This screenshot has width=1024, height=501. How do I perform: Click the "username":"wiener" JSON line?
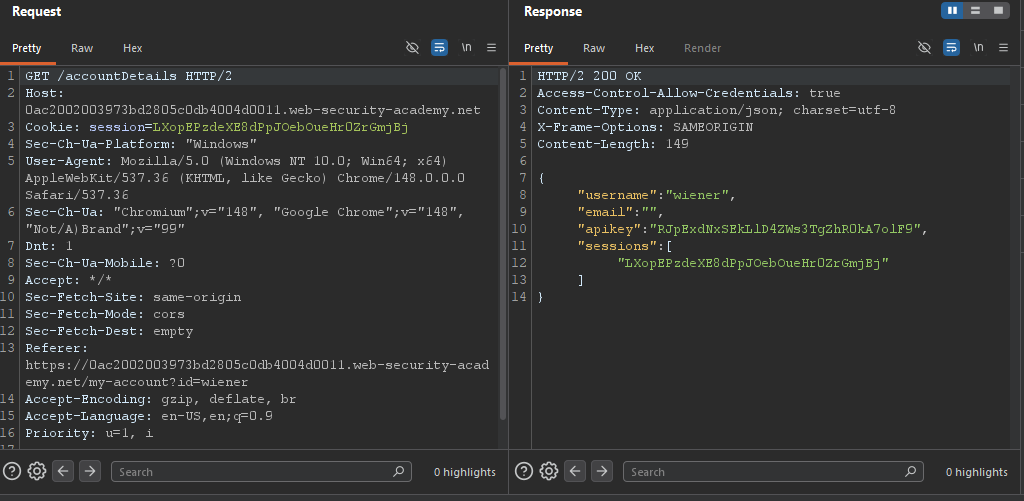(657, 195)
